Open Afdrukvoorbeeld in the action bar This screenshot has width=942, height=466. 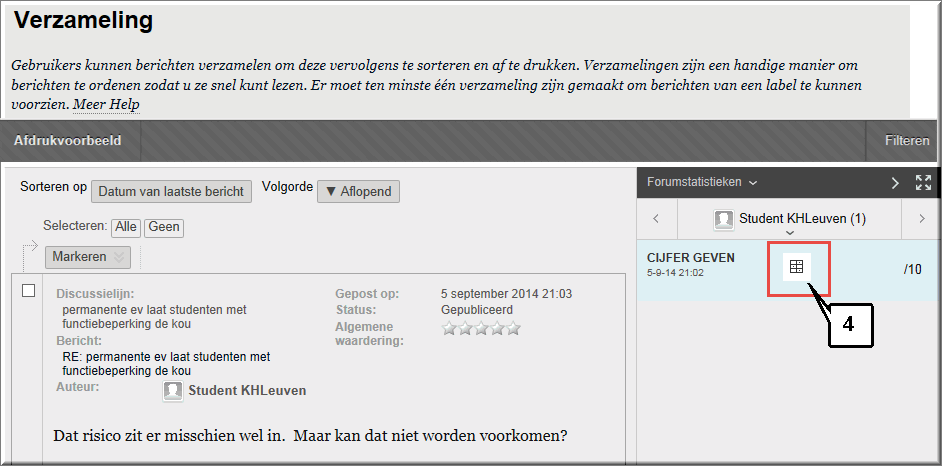pyautogui.click(x=68, y=141)
